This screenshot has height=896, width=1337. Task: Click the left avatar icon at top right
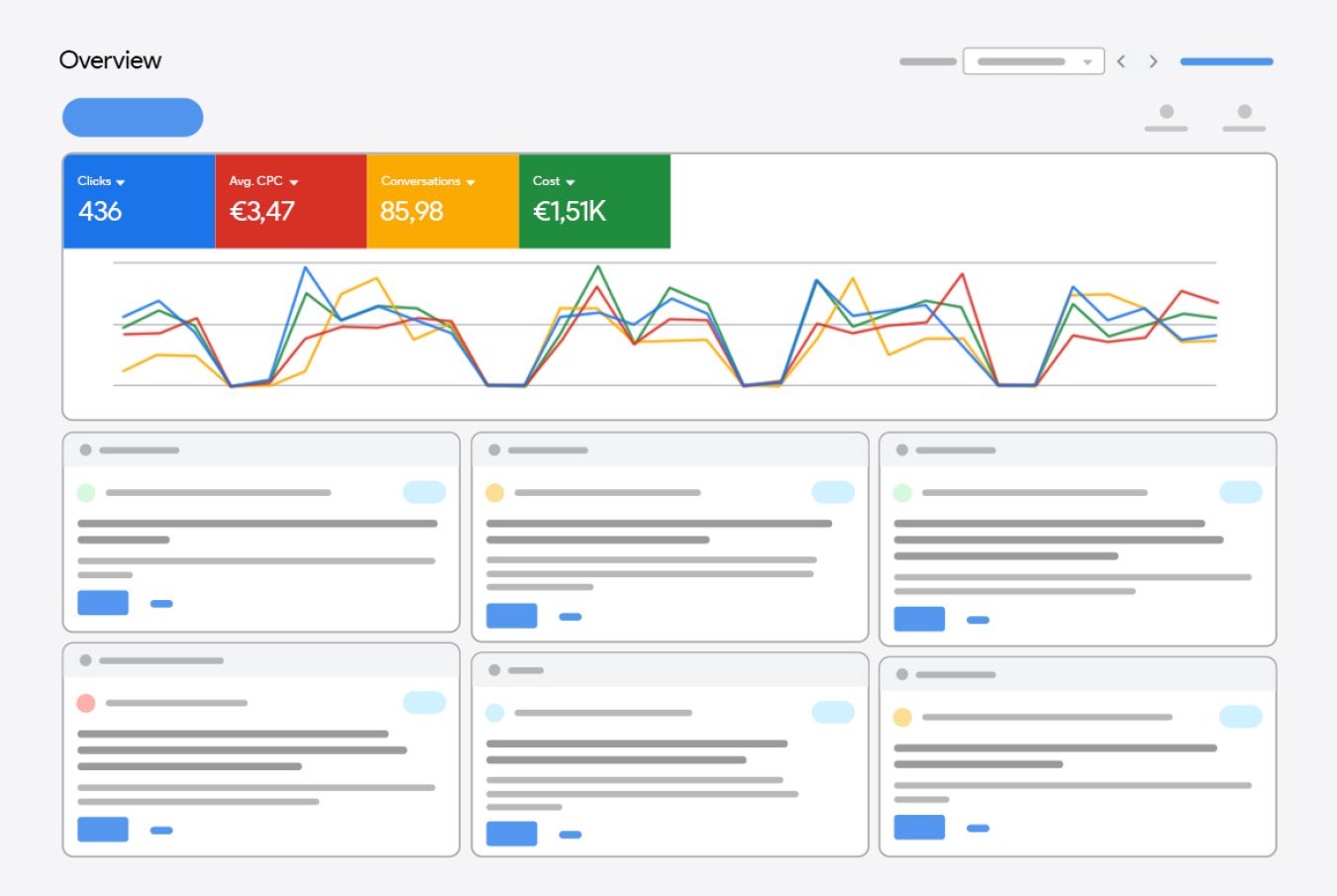point(1167,113)
